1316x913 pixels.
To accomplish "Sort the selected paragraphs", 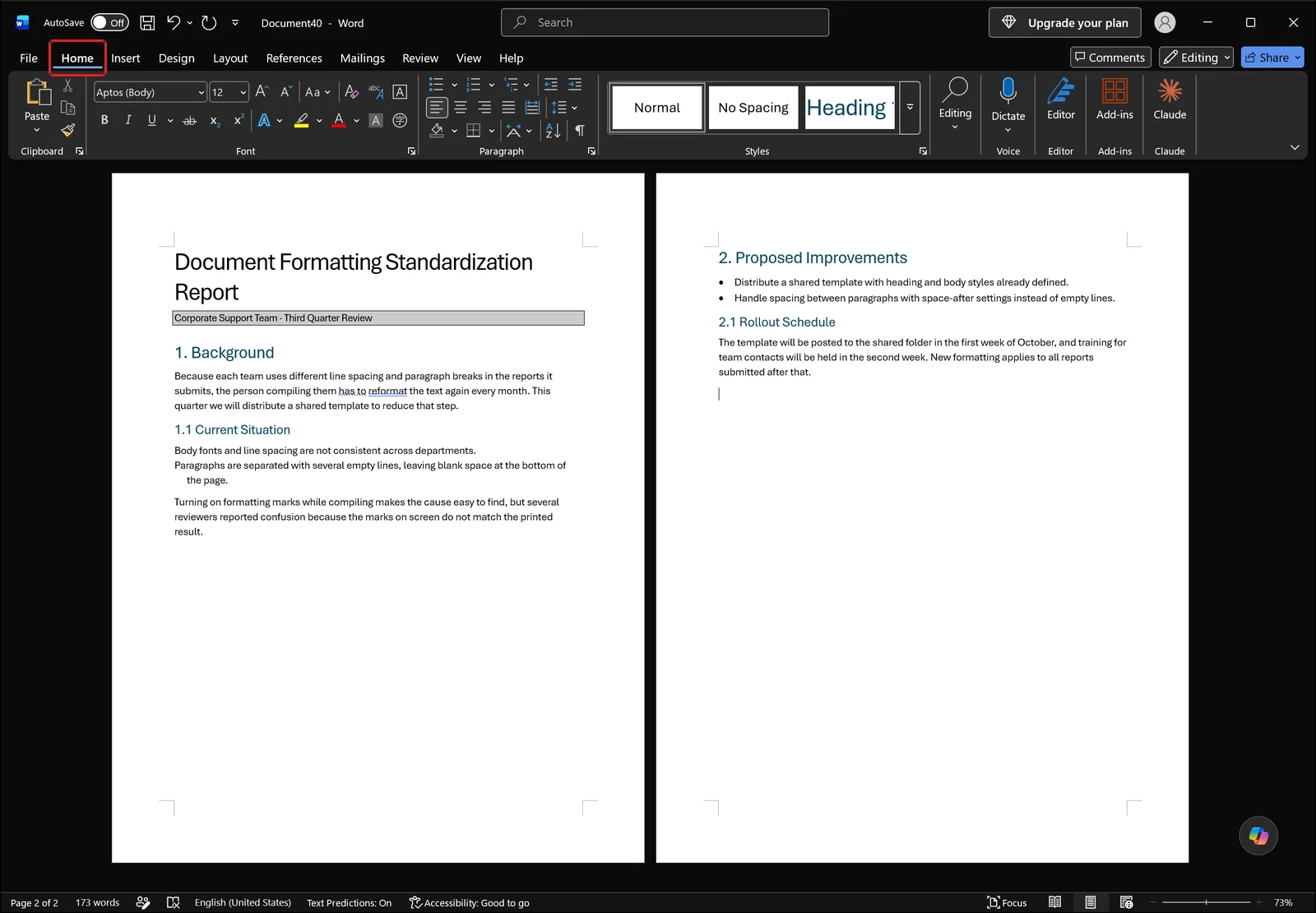I will (553, 130).
